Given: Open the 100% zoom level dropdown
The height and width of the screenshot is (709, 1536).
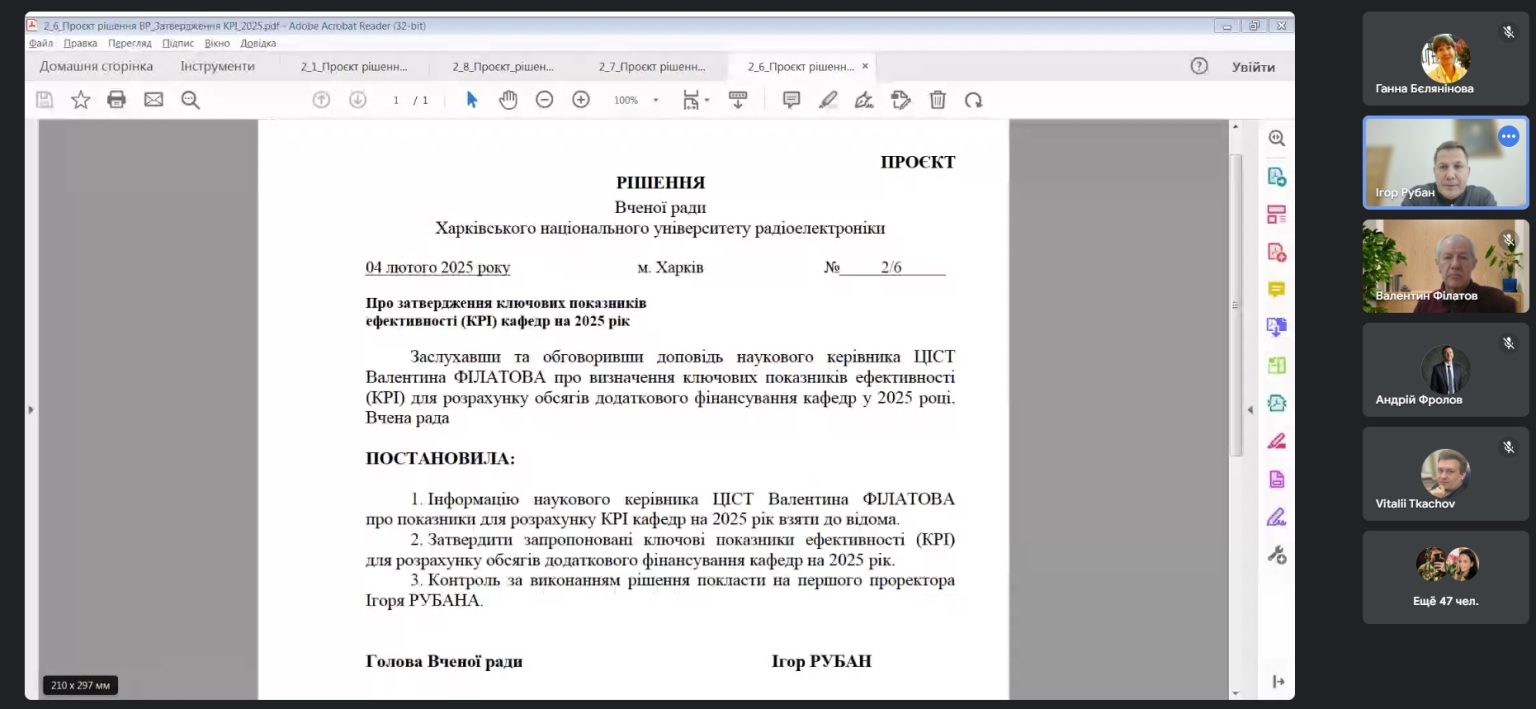Looking at the screenshot, I should 655,101.
